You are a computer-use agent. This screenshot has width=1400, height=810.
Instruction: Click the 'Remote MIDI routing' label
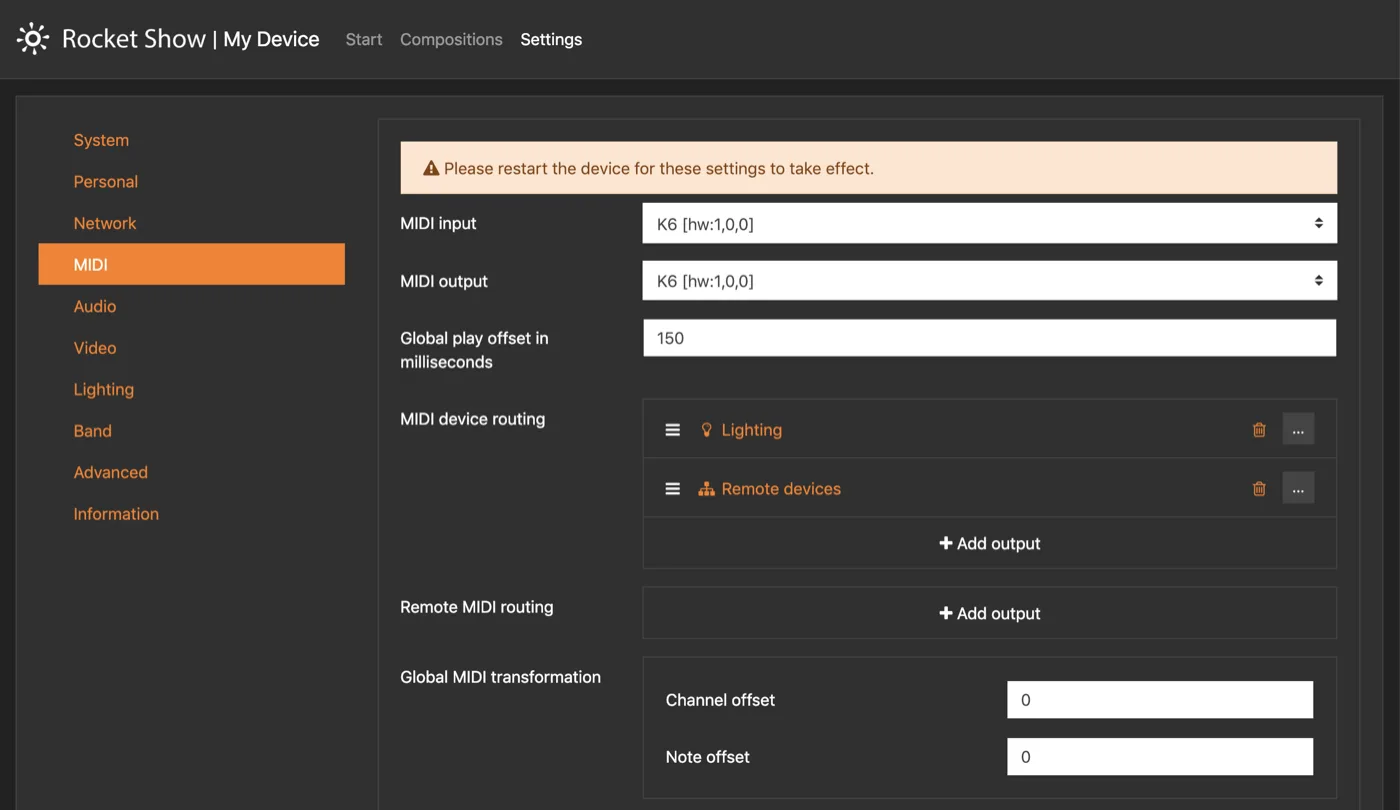click(x=477, y=607)
